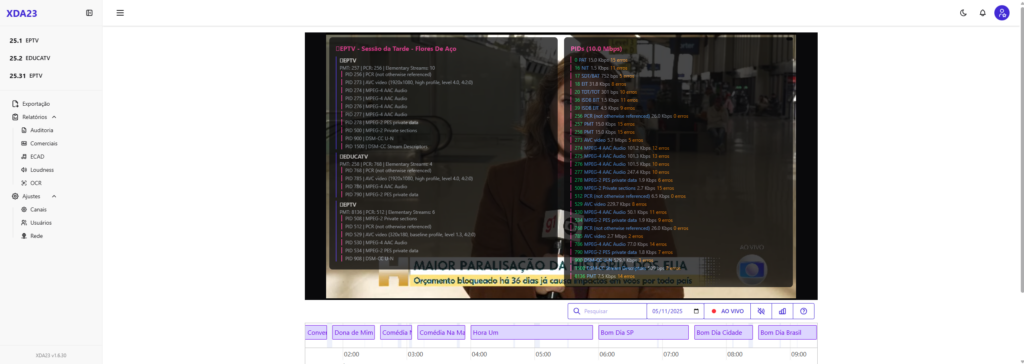Switch to live with AO VIVO button
Image resolution: width=1024 pixels, height=364 pixels.
[728, 311]
